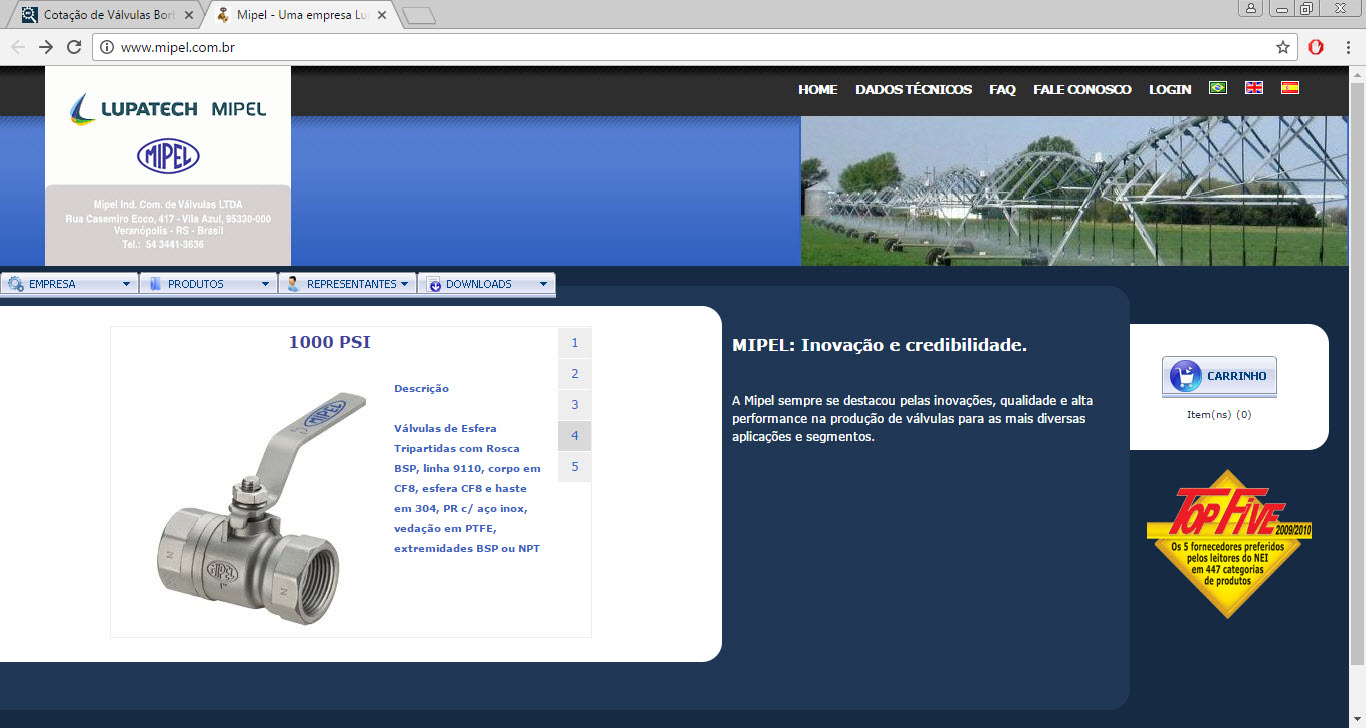Close the Mipel browser tab
Viewport: 1366px width, 728px height.
tap(381, 15)
